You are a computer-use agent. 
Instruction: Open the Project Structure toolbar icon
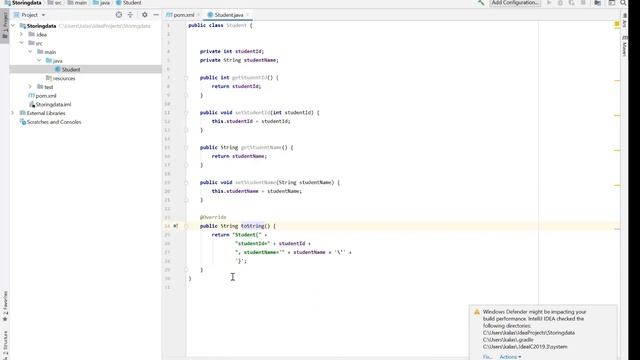tap(598, 2)
